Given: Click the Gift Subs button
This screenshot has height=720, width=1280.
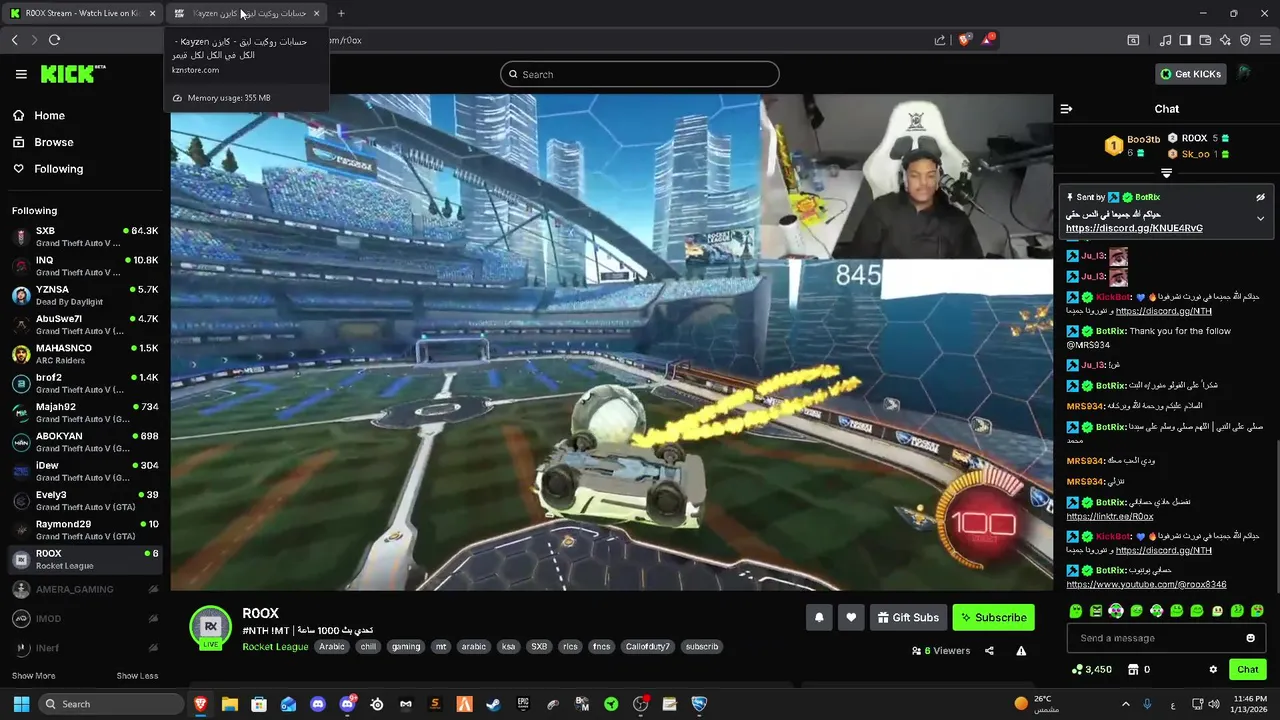Looking at the screenshot, I should click(908, 618).
